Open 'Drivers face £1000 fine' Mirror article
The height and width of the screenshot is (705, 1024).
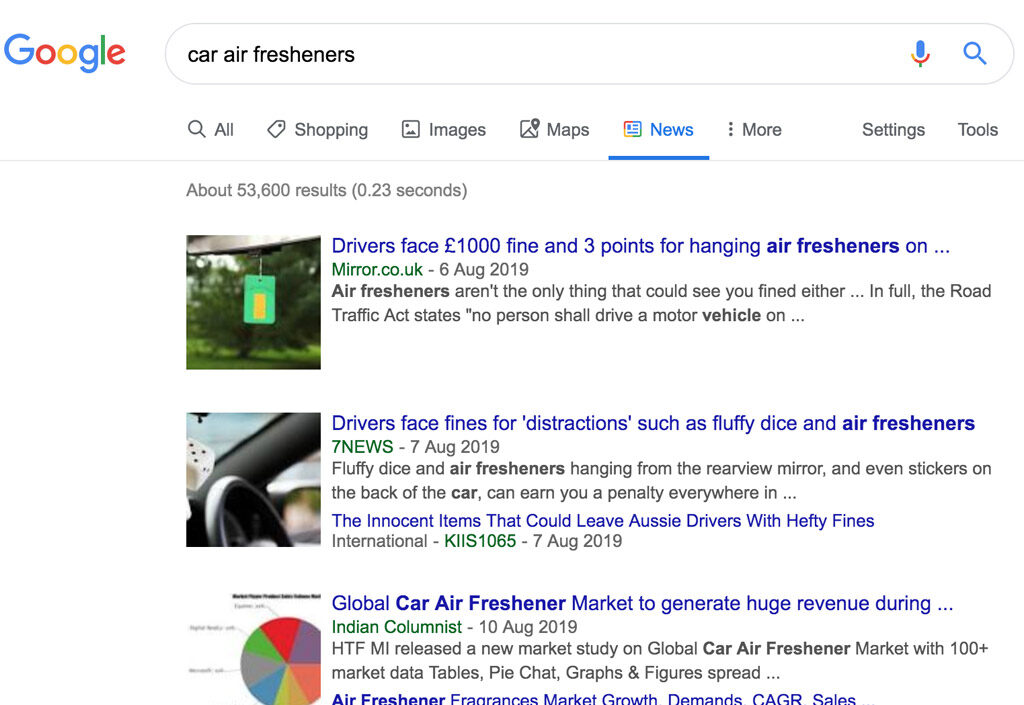(x=641, y=246)
